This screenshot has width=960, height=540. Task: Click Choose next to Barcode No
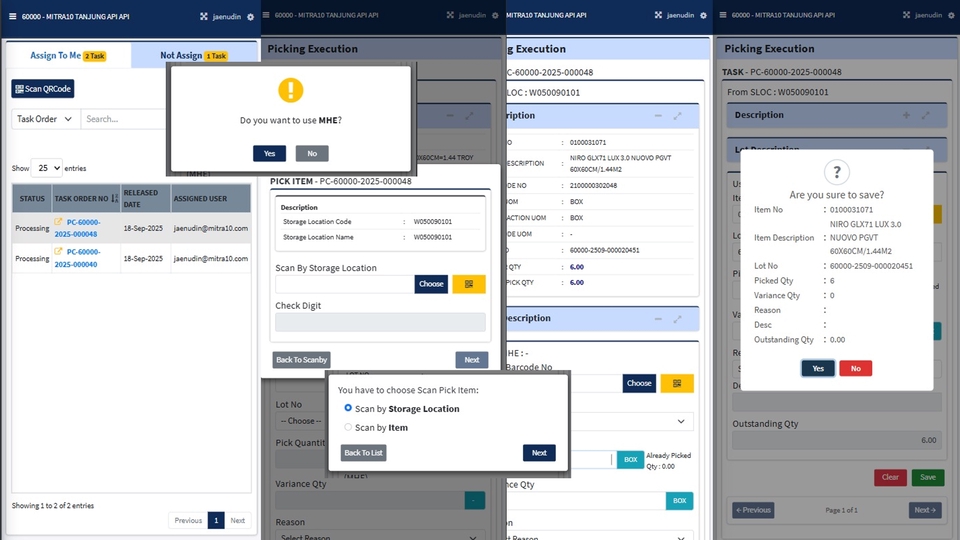click(x=639, y=383)
